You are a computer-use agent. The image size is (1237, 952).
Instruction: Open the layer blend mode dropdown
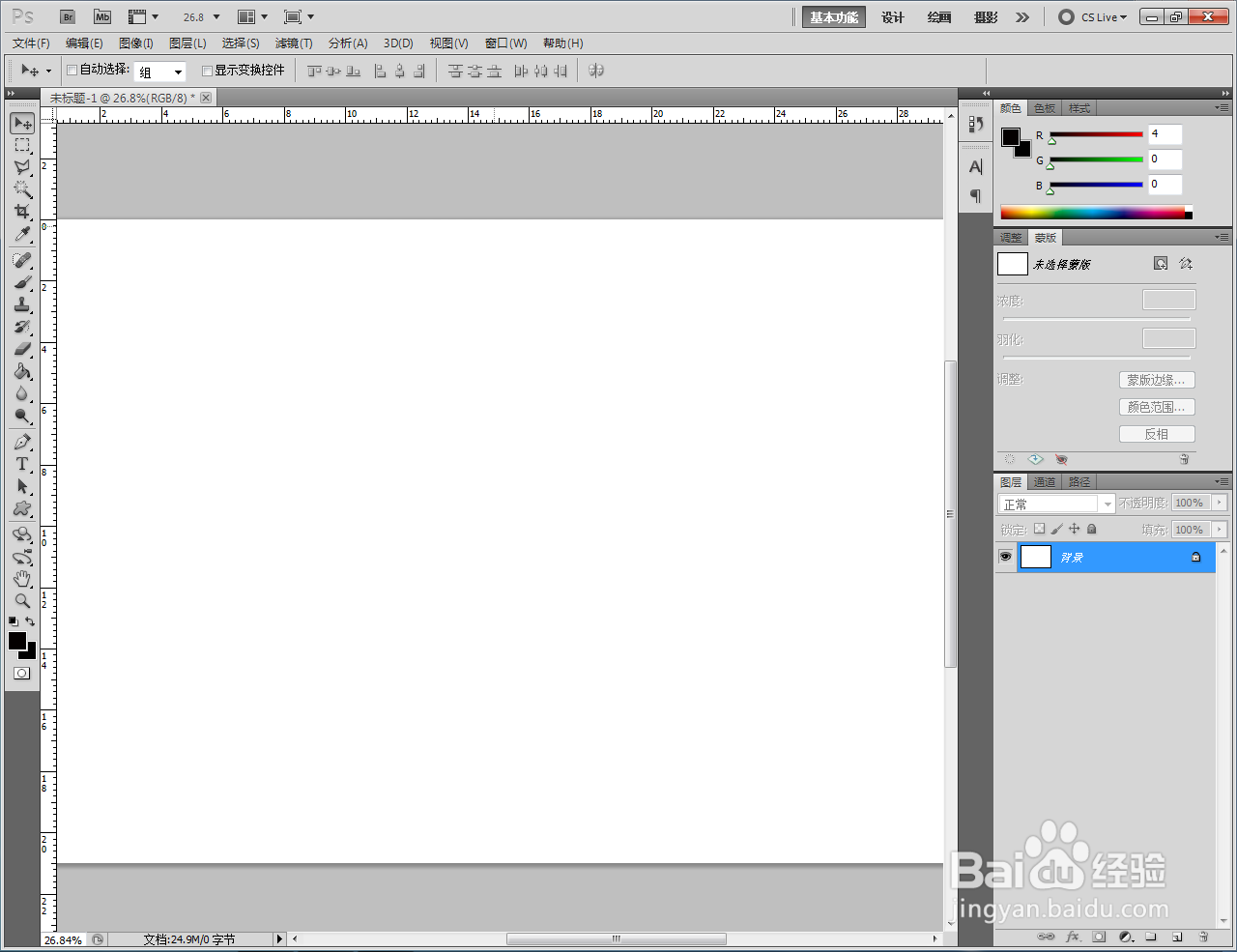pos(1056,504)
